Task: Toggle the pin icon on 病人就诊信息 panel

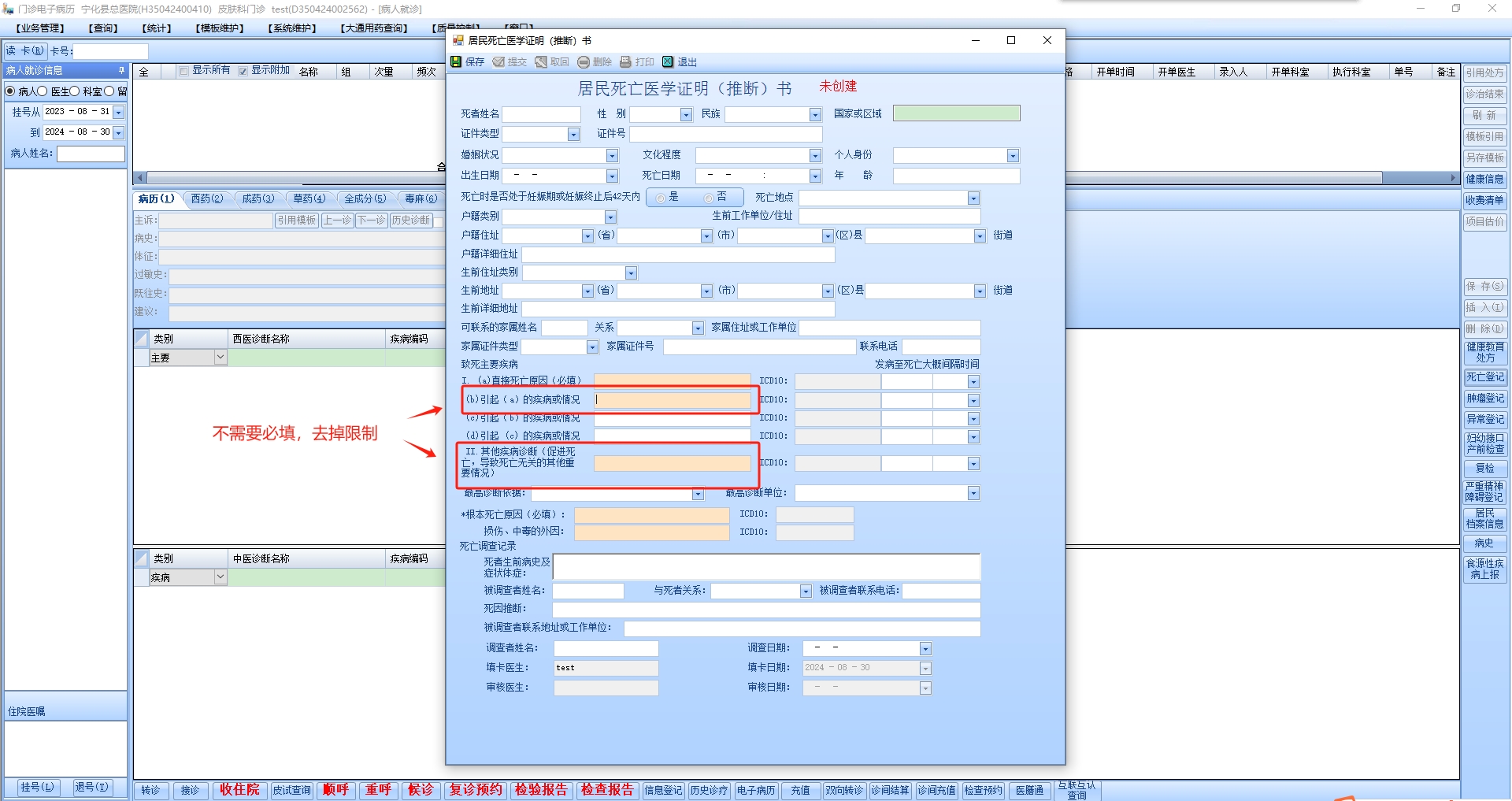Action: click(121, 70)
